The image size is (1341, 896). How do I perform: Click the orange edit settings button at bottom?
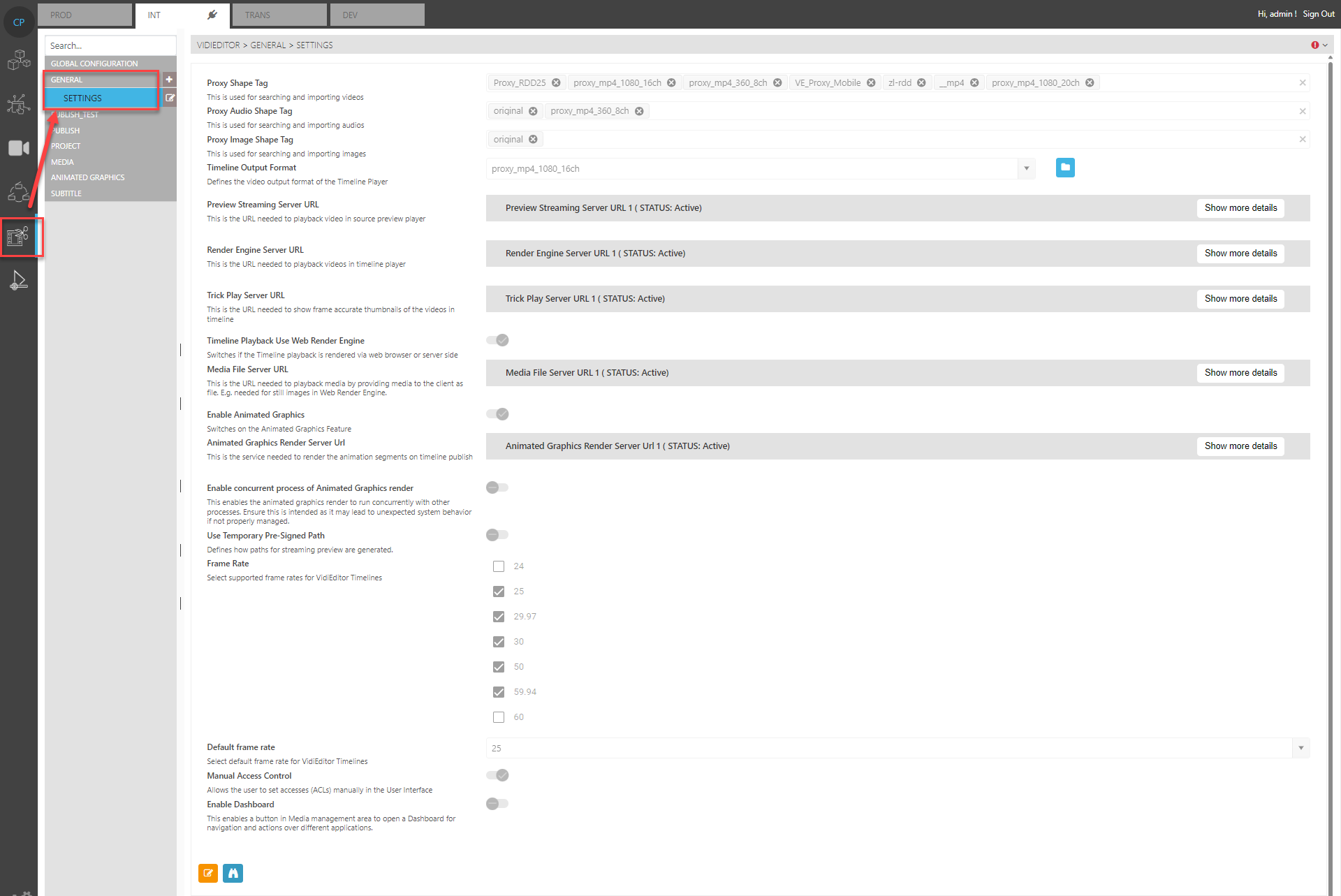207,873
